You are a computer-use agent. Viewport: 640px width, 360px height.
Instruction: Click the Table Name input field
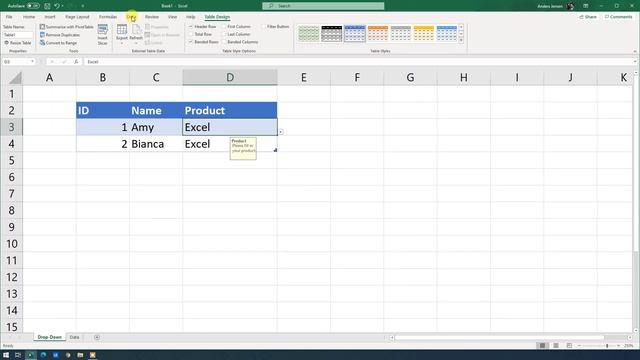(x=18, y=35)
